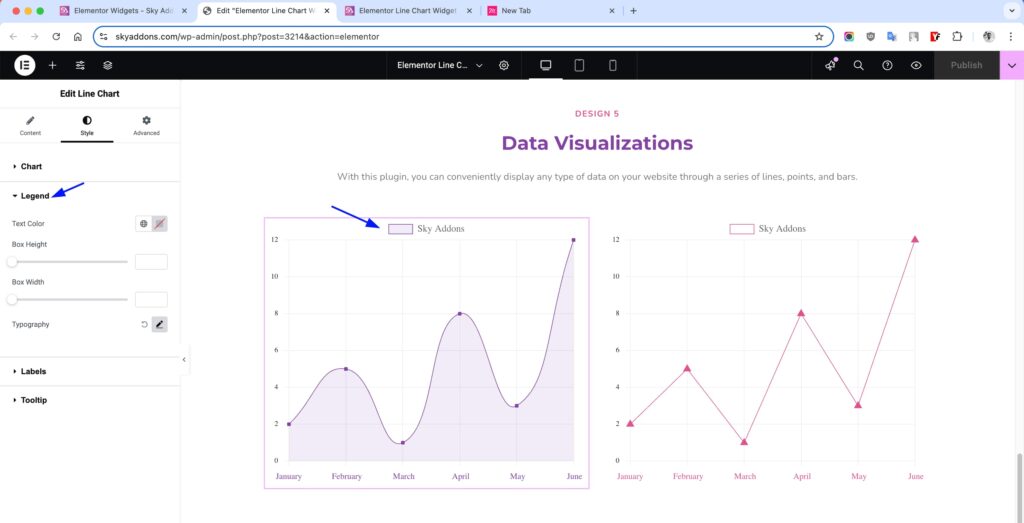Collapse the Legend section
This screenshot has width=1024, height=523.
[90, 196]
